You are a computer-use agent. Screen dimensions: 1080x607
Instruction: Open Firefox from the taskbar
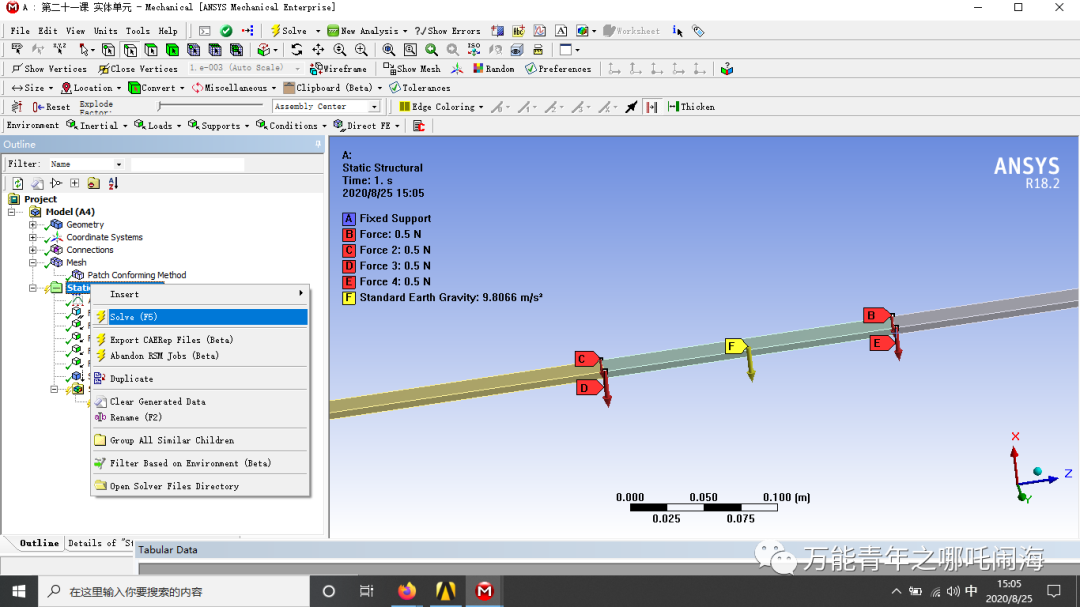tap(407, 591)
